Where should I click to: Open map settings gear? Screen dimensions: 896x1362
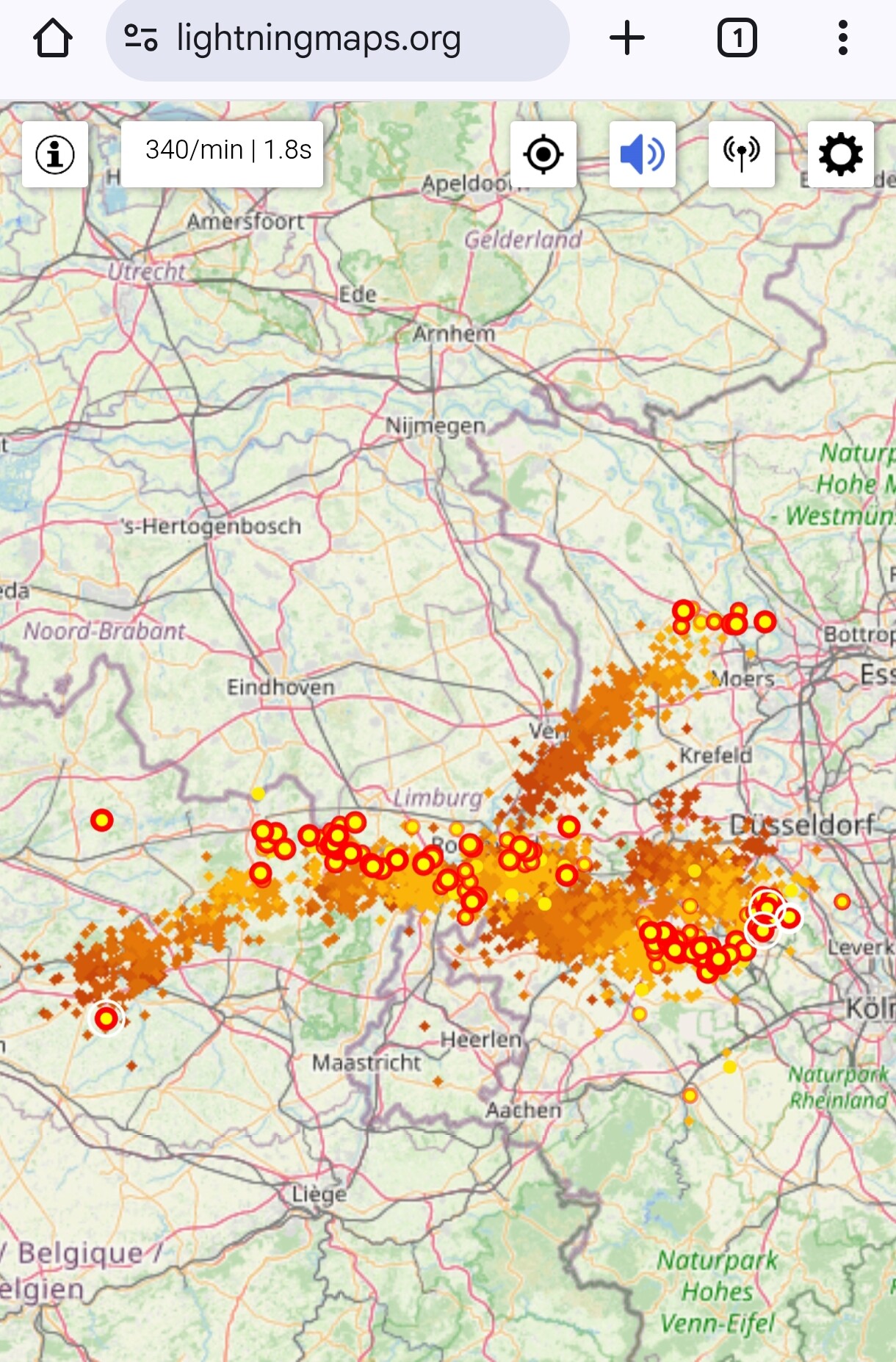point(841,154)
